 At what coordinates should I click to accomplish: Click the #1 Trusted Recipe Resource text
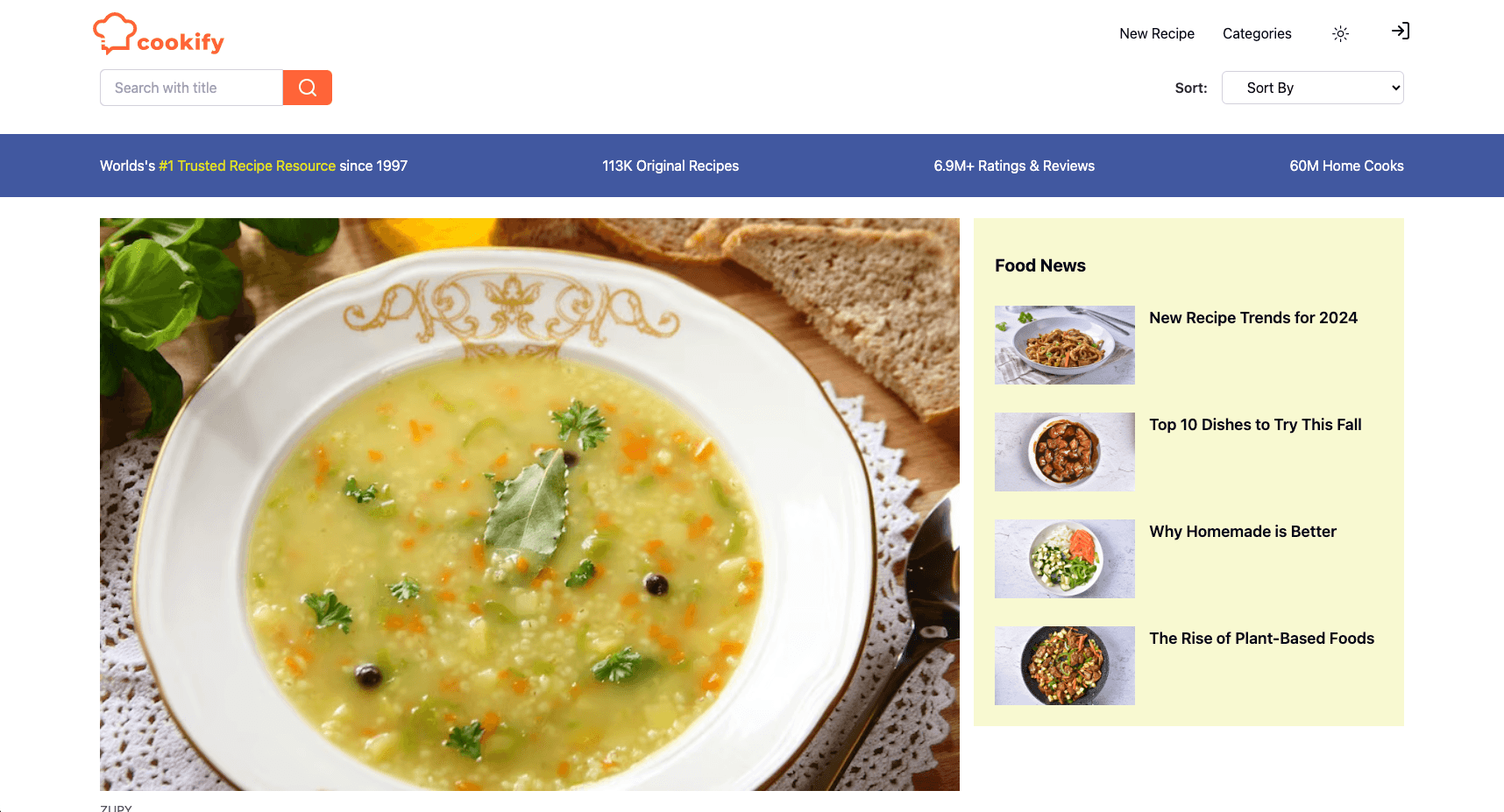pyautogui.click(x=247, y=166)
